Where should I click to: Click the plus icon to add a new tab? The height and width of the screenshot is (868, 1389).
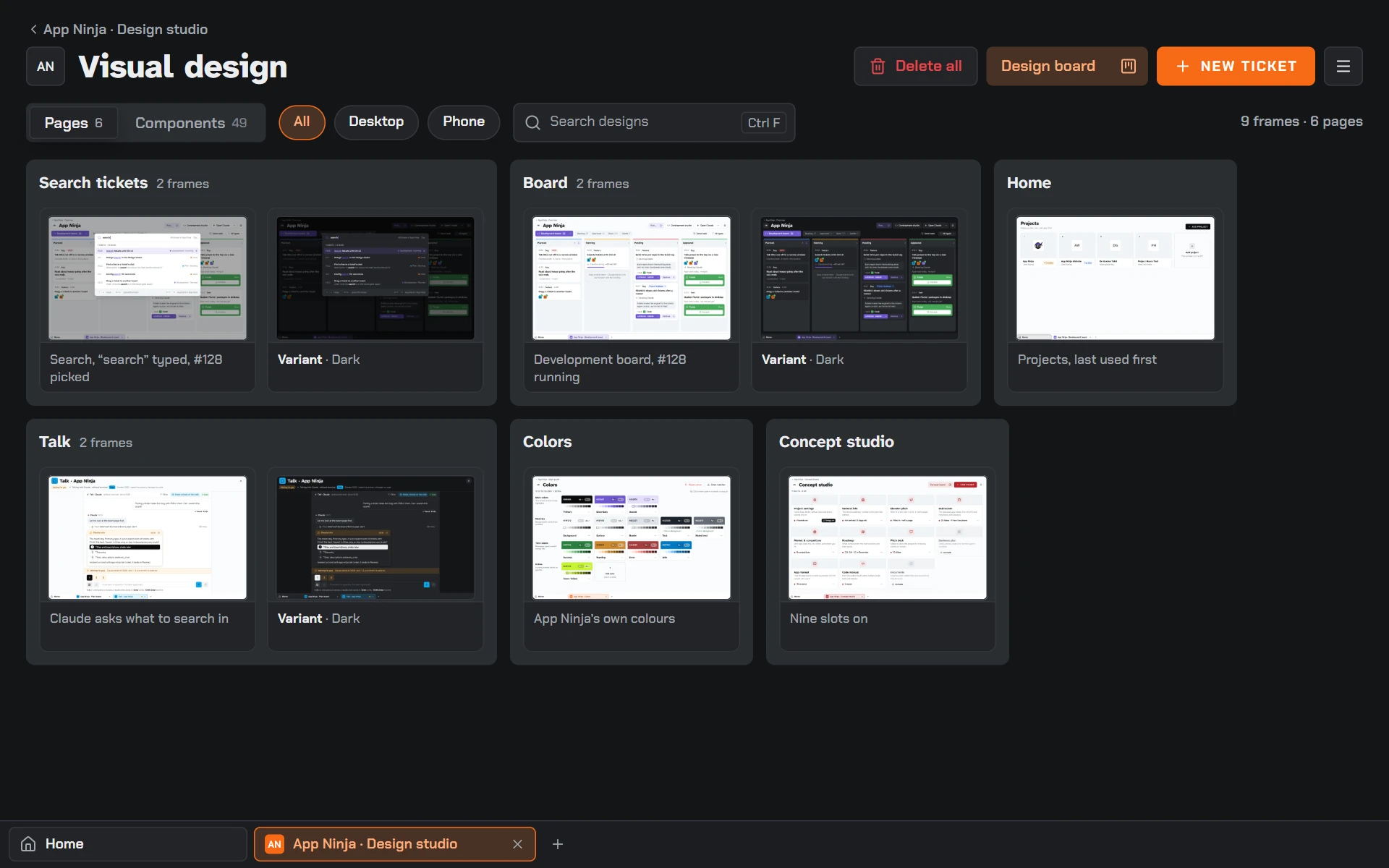click(558, 844)
